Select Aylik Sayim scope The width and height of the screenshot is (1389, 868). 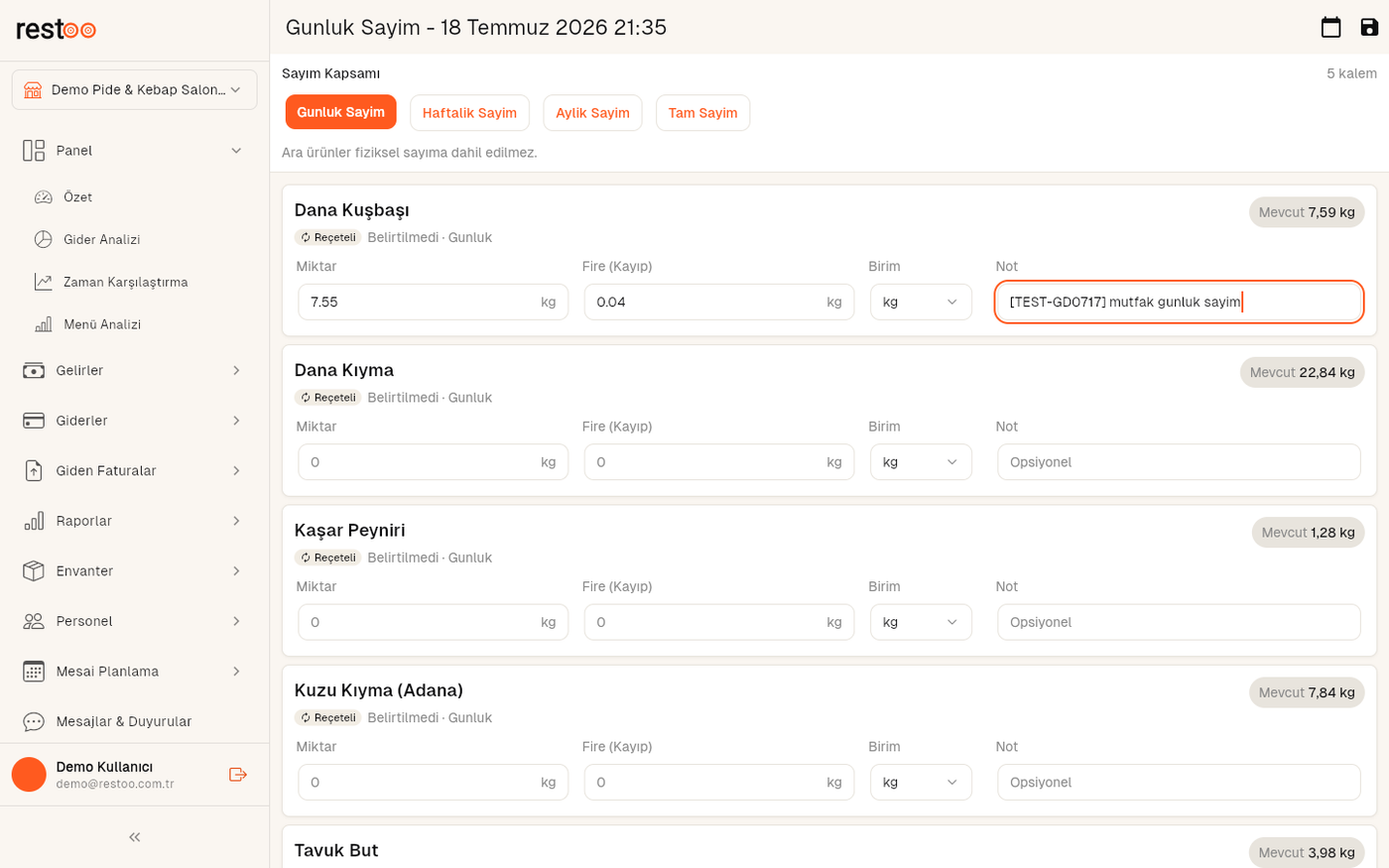(x=592, y=113)
